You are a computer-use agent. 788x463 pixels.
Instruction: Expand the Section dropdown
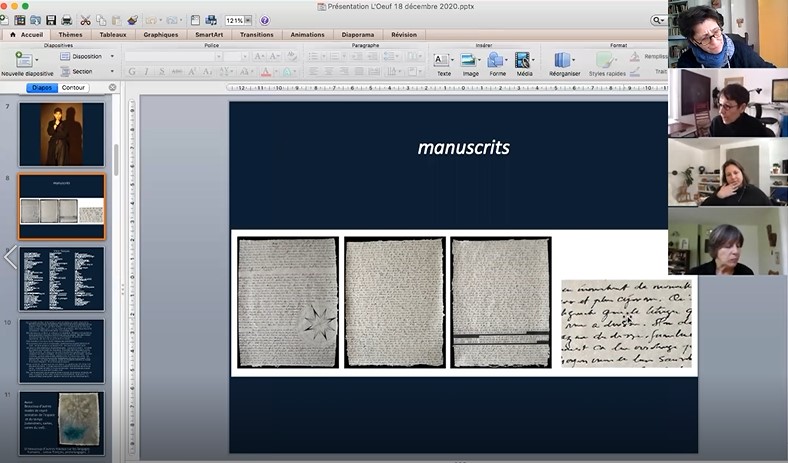click(111, 71)
